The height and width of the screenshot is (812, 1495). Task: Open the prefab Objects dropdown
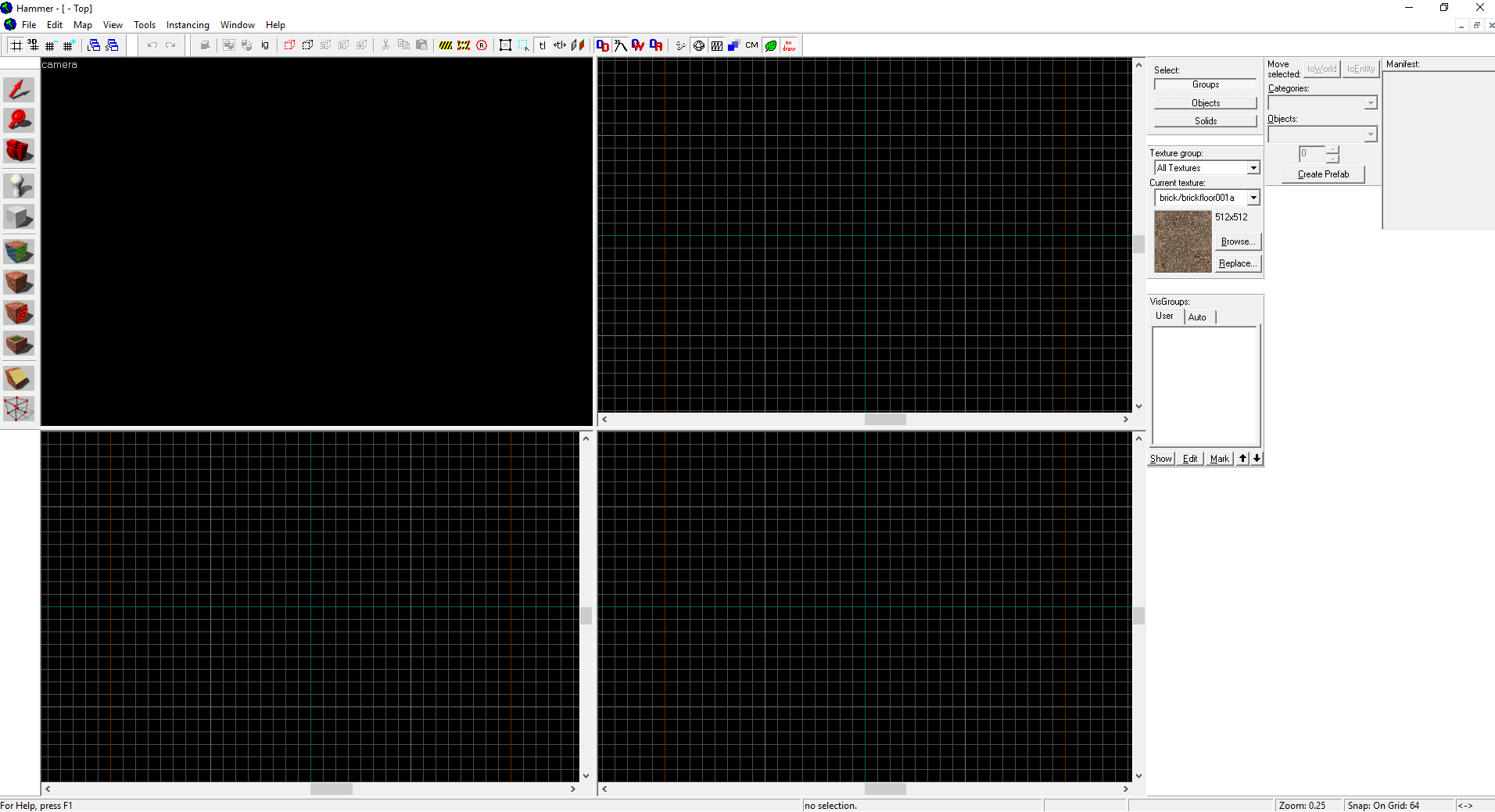1370,134
